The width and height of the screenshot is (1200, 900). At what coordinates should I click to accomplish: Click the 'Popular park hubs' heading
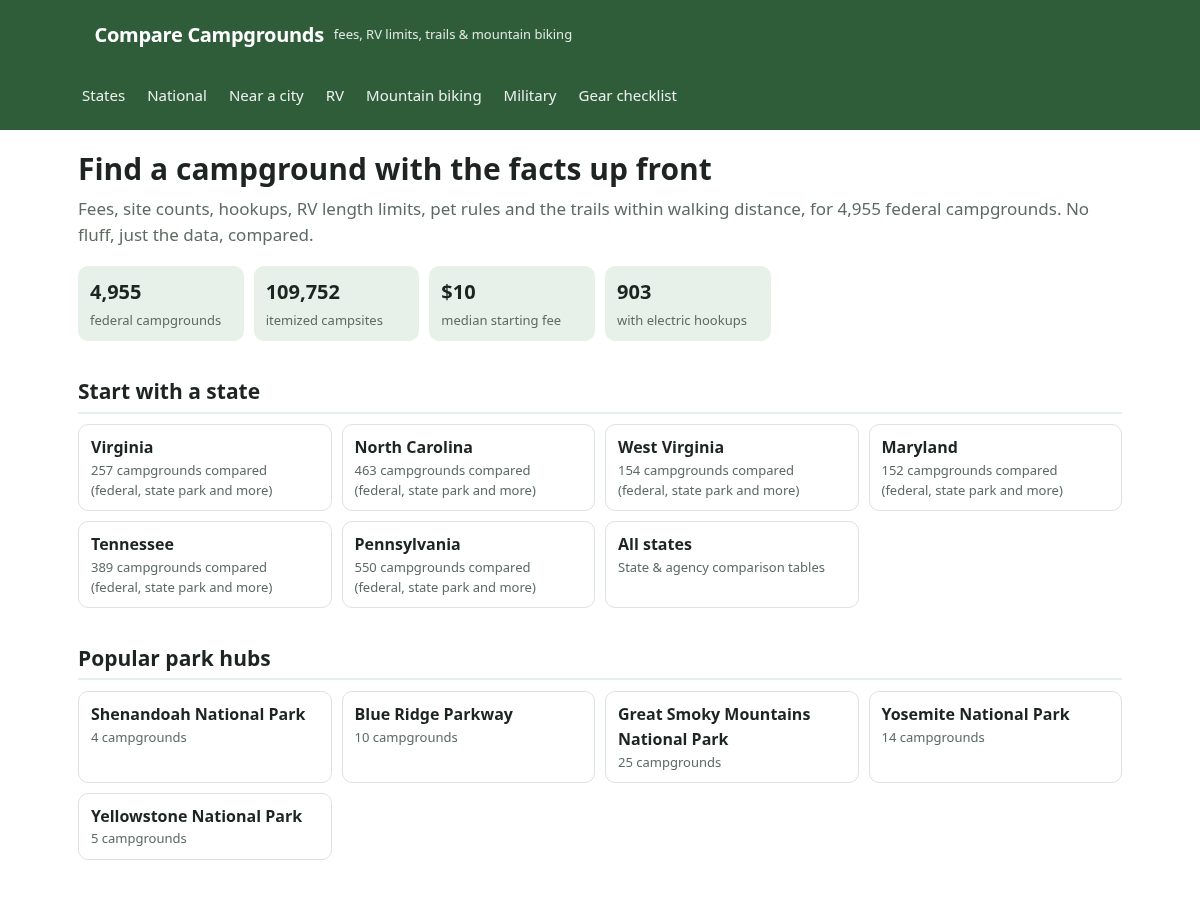[174, 658]
